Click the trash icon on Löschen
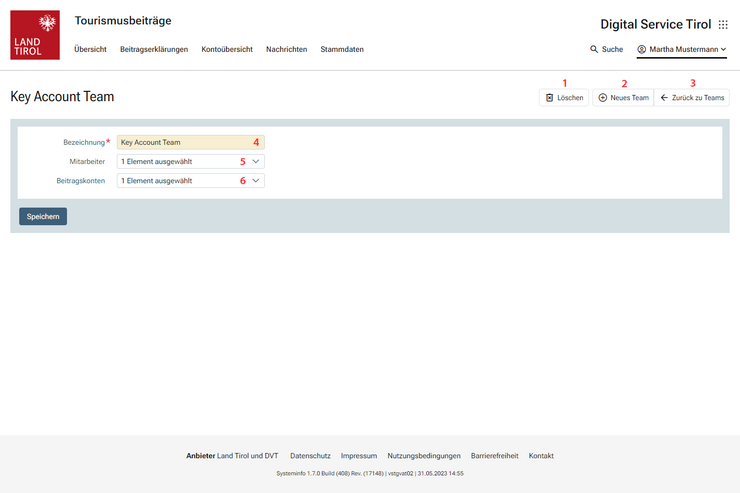This screenshot has width=740, height=493. pyautogui.click(x=549, y=98)
